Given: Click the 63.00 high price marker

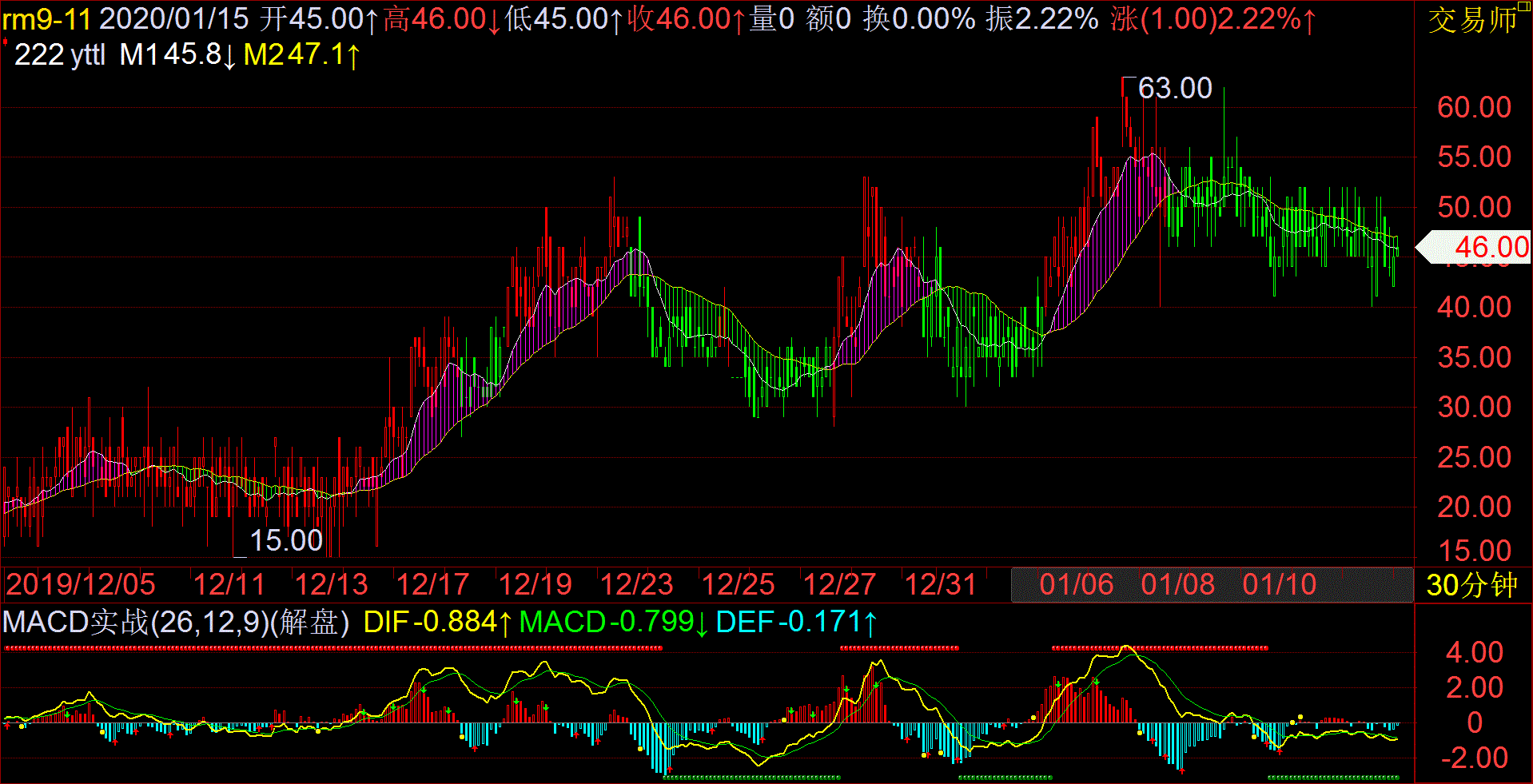Looking at the screenshot, I should point(1174,88).
